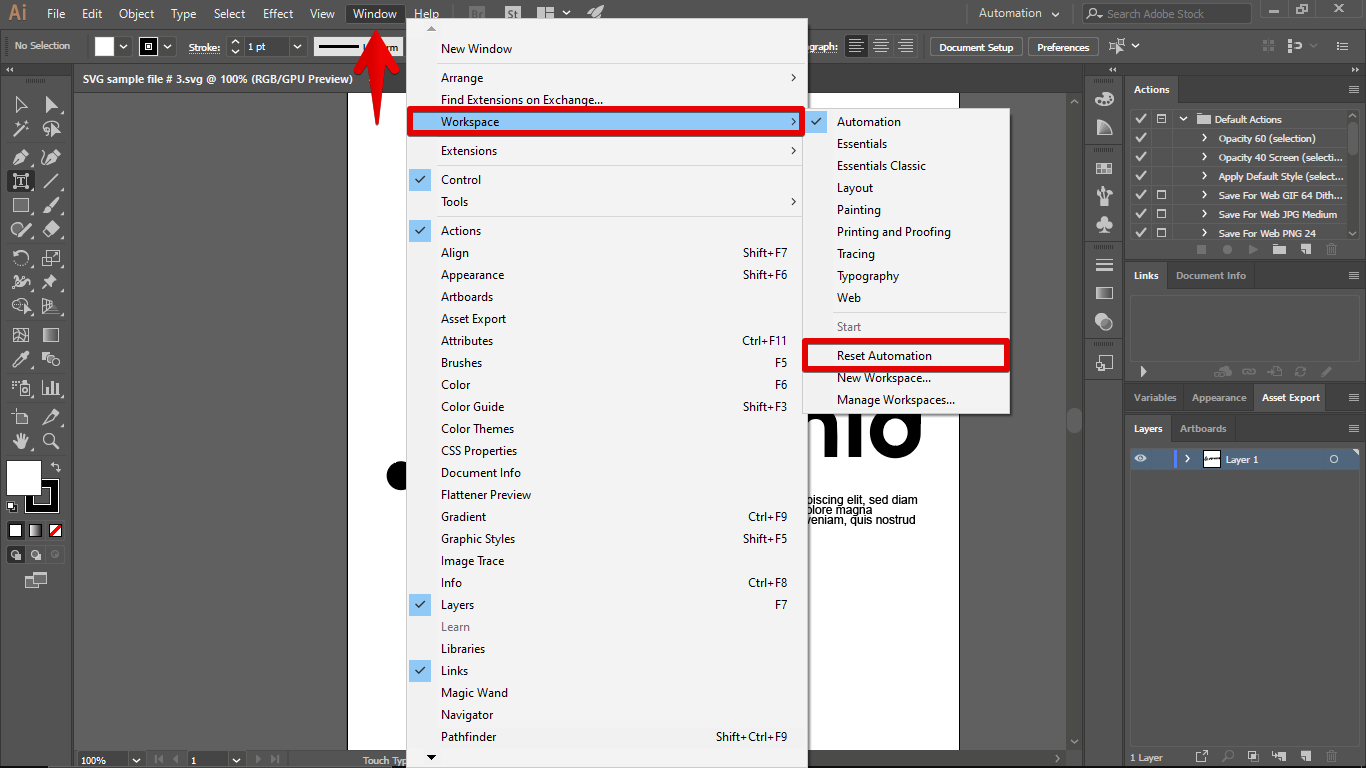Select the Zoom tool magnifier
Viewport: 1366px width, 768px height.
[51, 441]
